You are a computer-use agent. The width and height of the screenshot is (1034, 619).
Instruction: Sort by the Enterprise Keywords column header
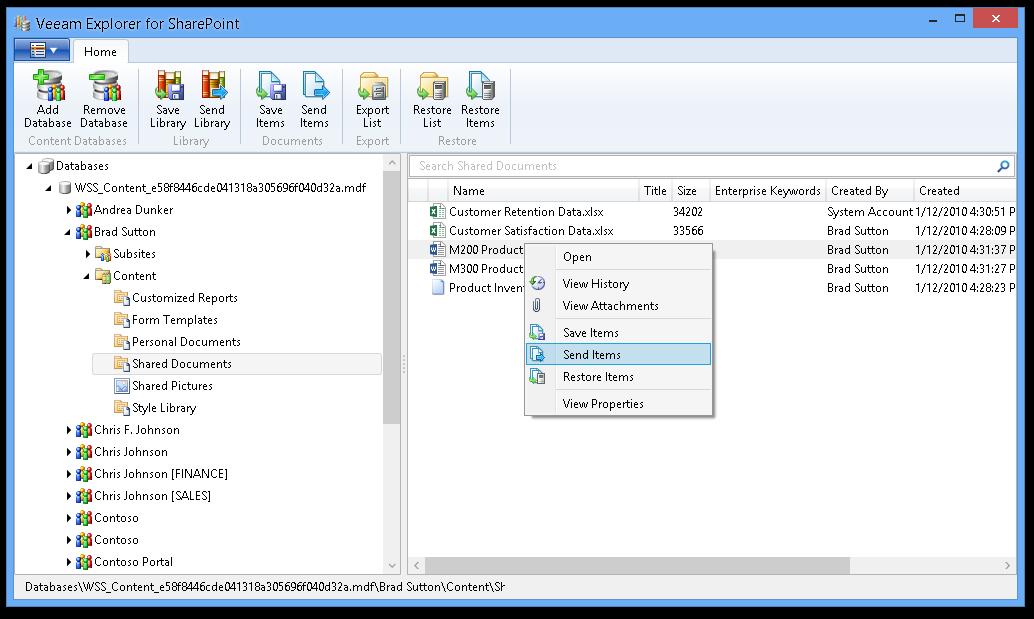coord(768,191)
